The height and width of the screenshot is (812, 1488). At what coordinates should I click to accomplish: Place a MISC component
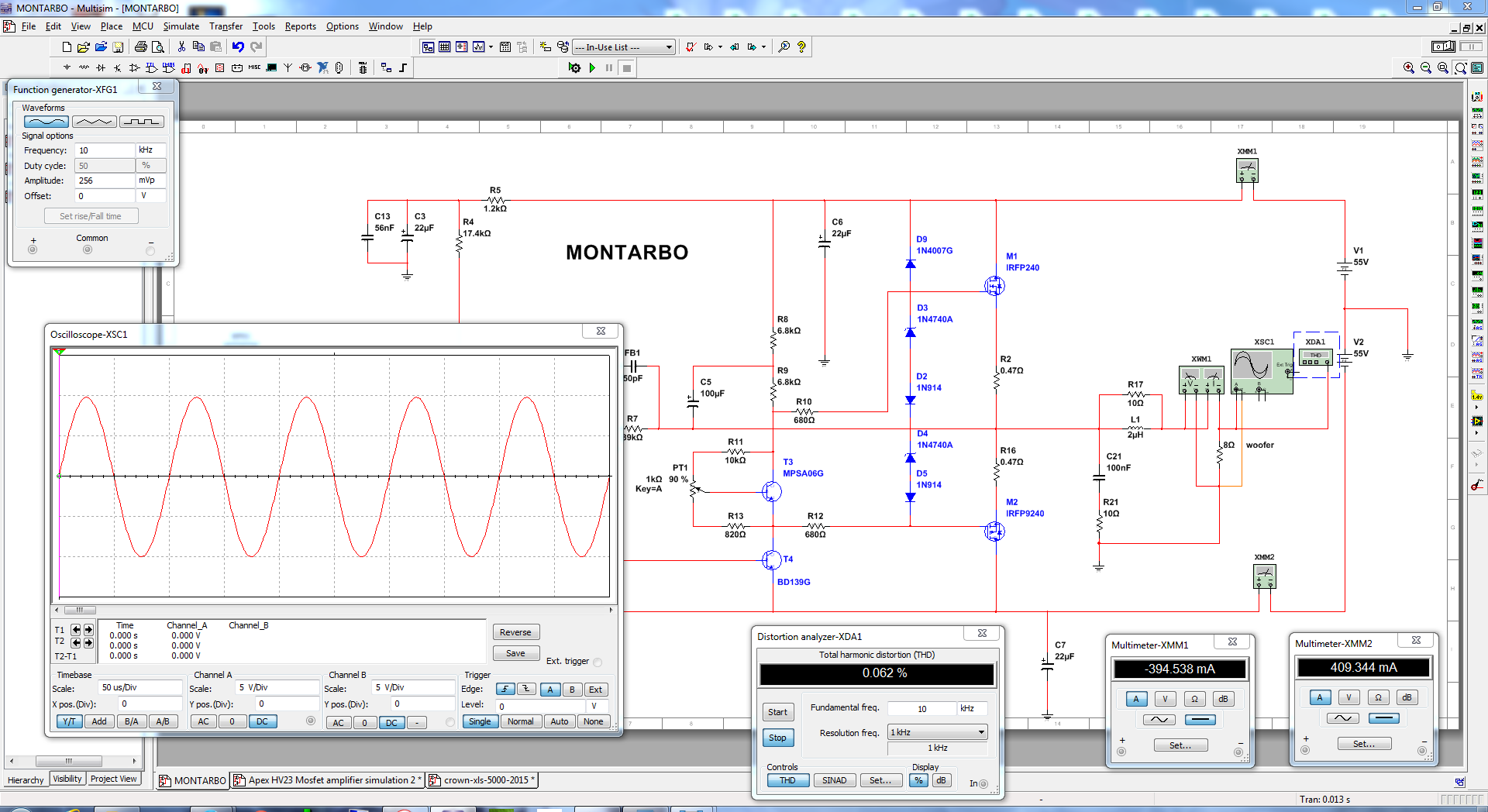pyautogui.click(x=254, y=68)
